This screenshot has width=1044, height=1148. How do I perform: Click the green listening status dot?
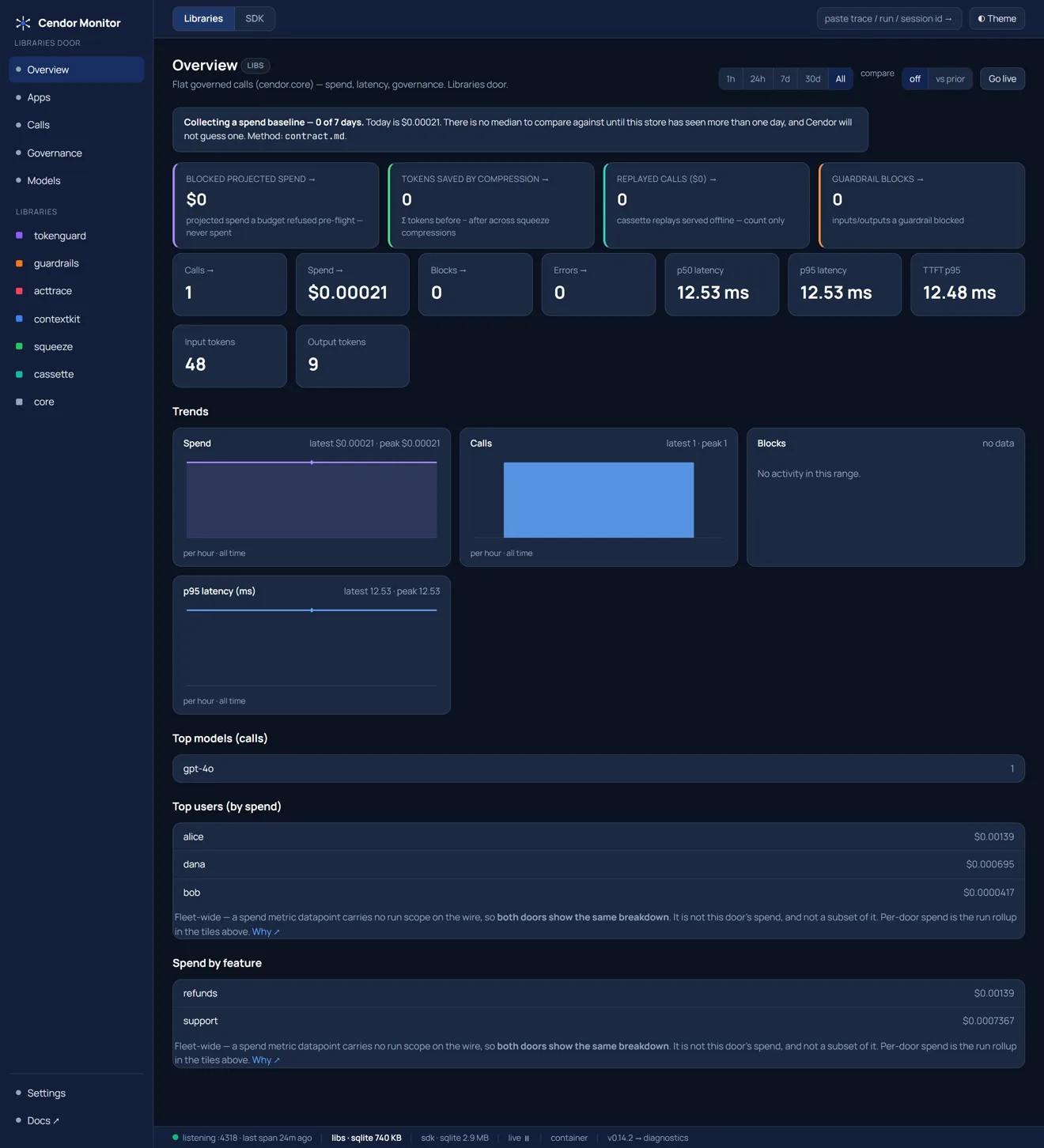pyautogui.click(x=176, y=1138)
